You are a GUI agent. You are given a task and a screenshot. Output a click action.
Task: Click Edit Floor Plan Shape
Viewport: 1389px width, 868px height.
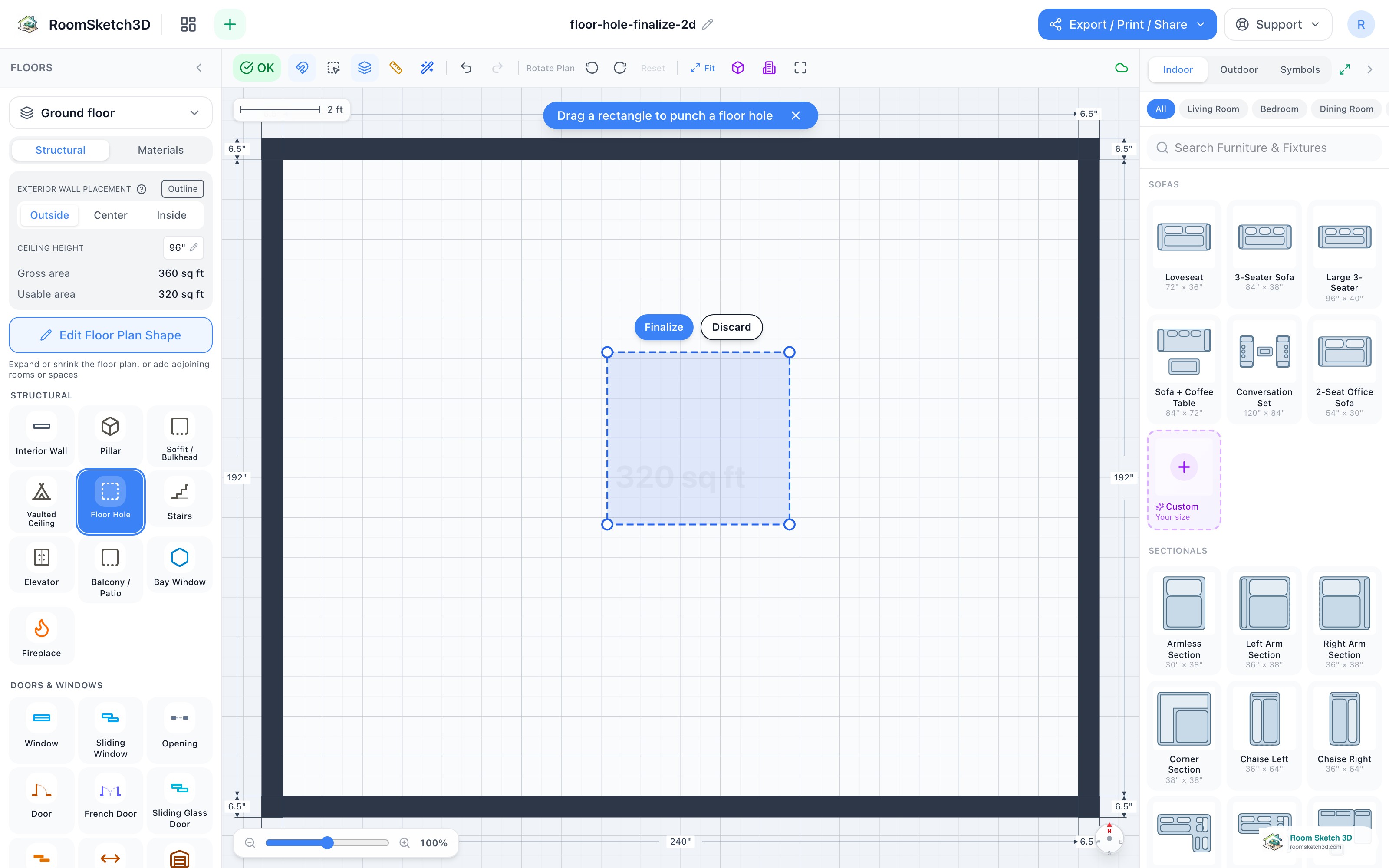pyautogui.click(x=110, y=335)
